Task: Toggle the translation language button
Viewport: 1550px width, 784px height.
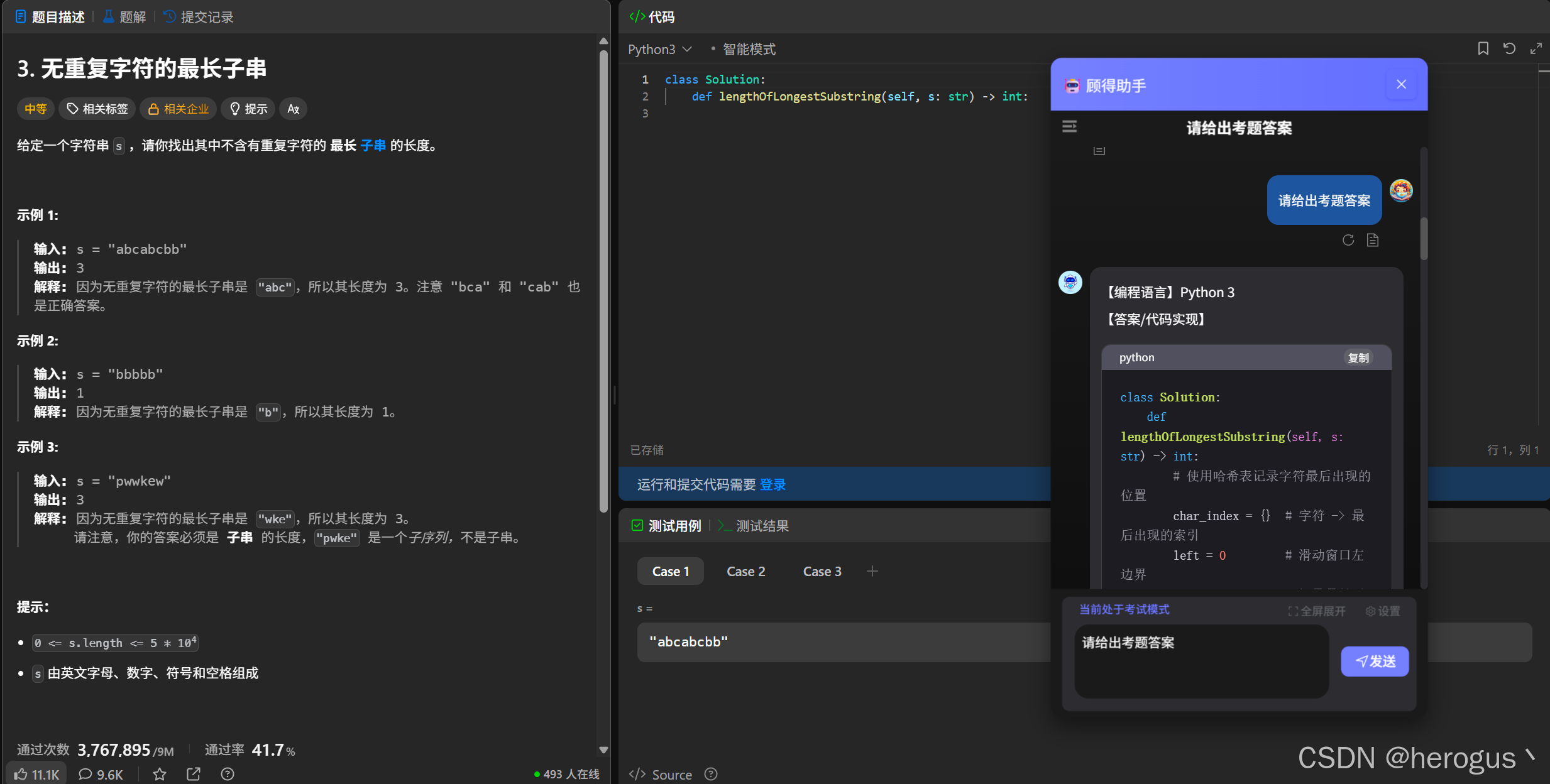Action: 293,109
